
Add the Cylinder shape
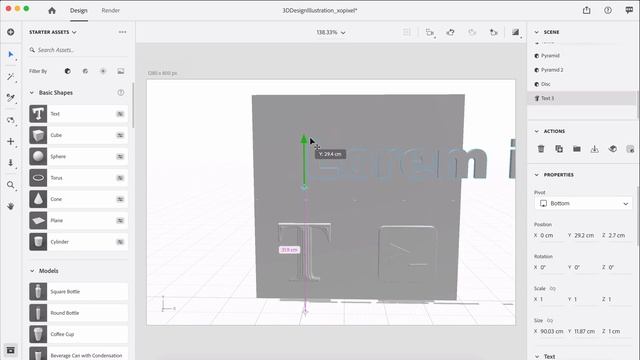[78, 242]
